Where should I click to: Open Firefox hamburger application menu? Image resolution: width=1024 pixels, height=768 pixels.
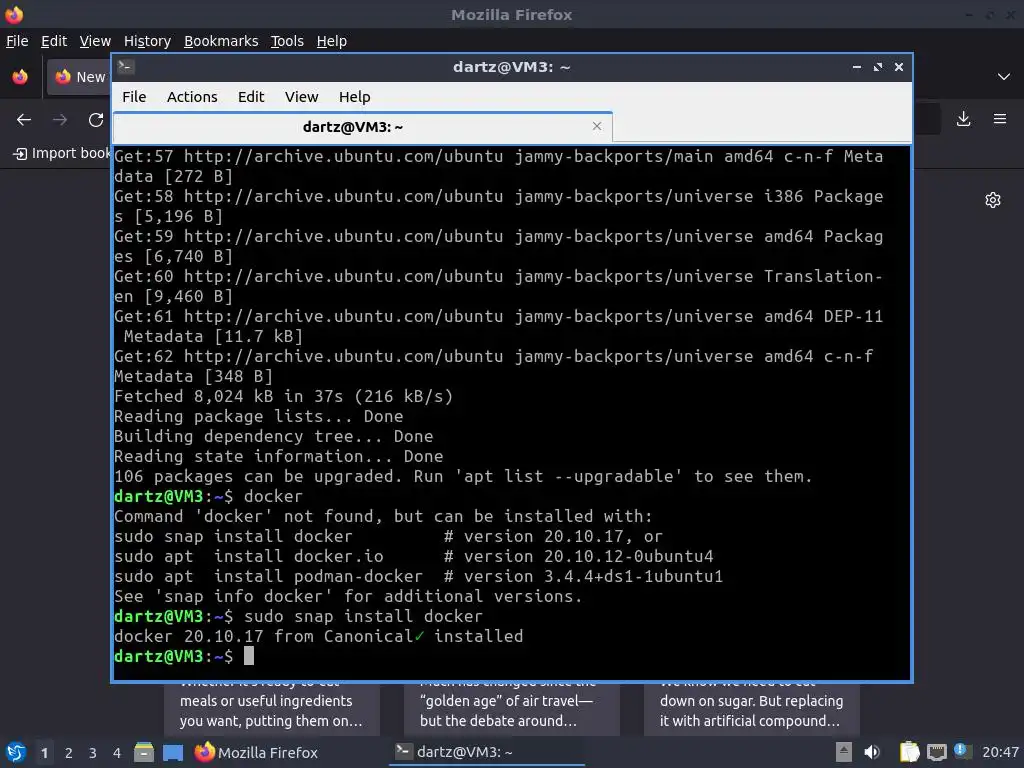pyautogui.click(x=1000, y=119)
